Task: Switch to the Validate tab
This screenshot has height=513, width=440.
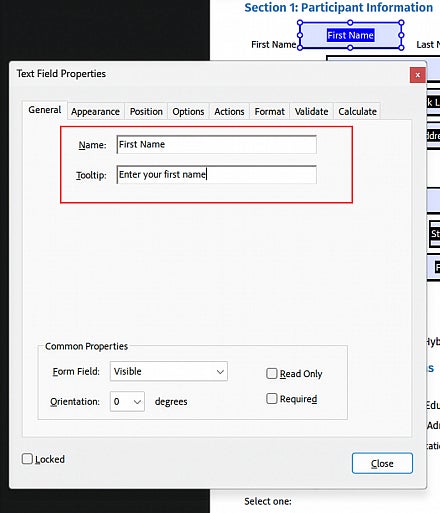Action: (311, 111)
